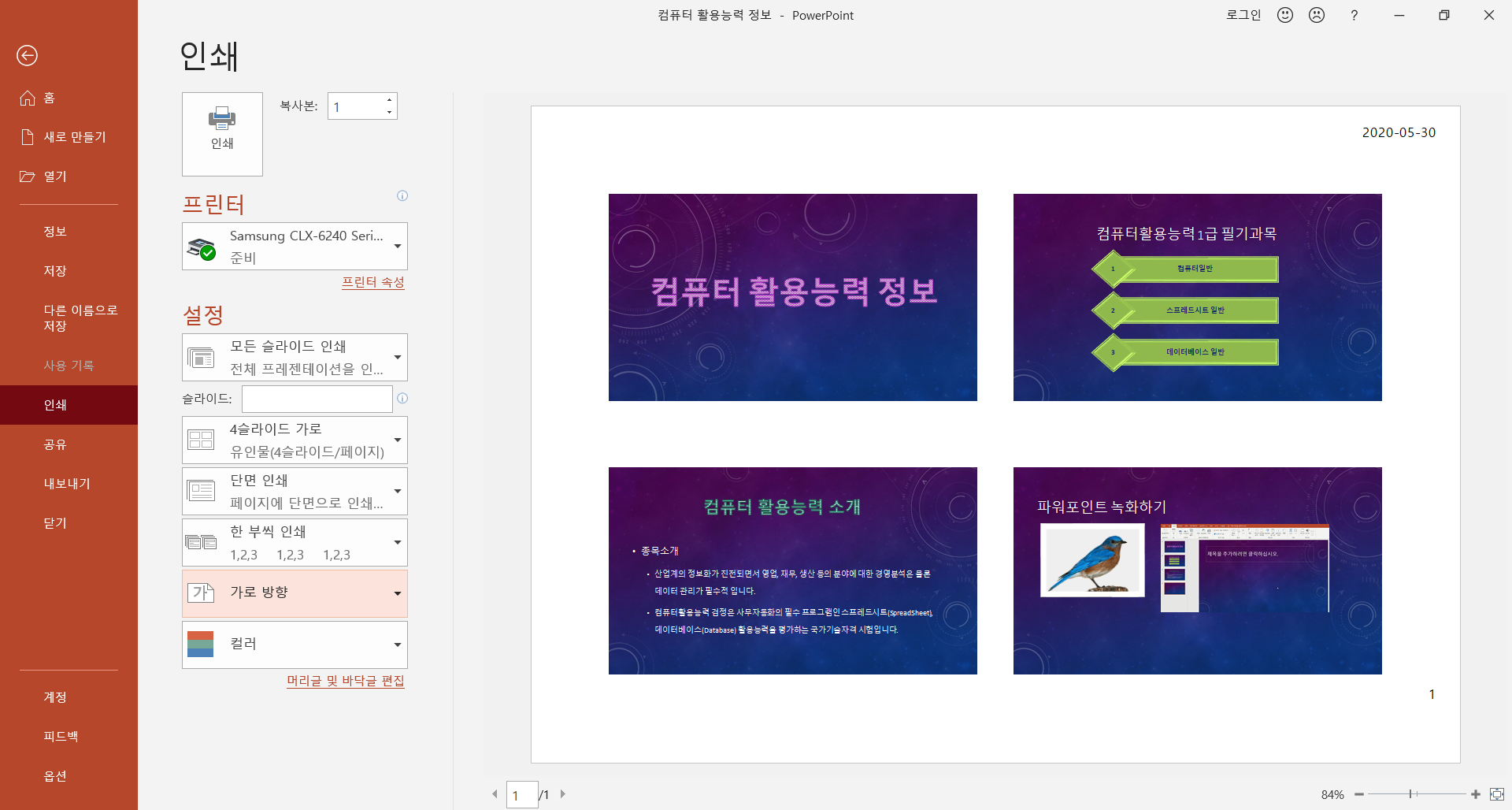
Task: Open 계정 settings
Action: (69, 697)
